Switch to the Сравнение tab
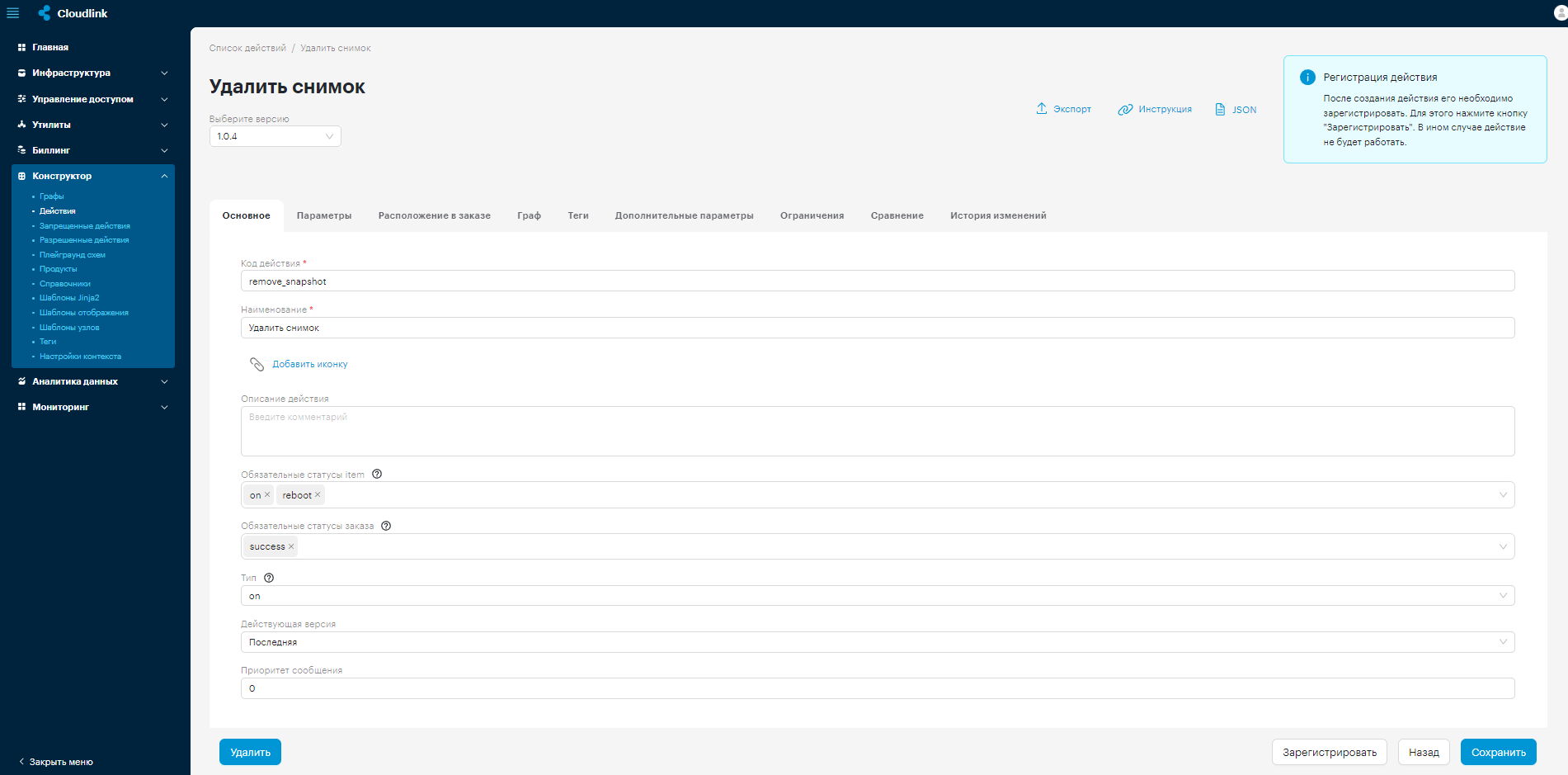1568x775 pixels. coord(897,215)
